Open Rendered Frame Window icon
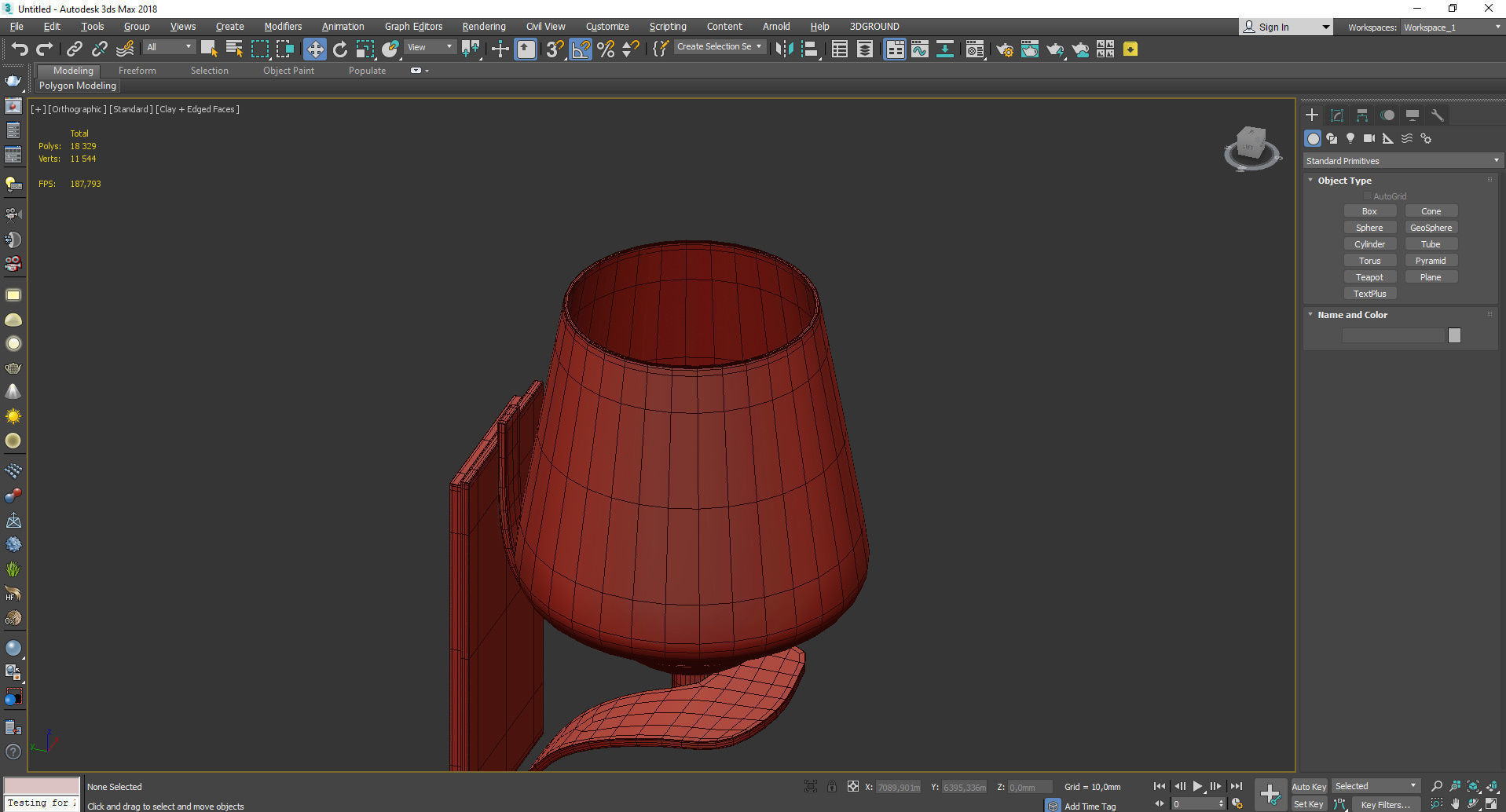1506x812 pixels. [1029, 49]
